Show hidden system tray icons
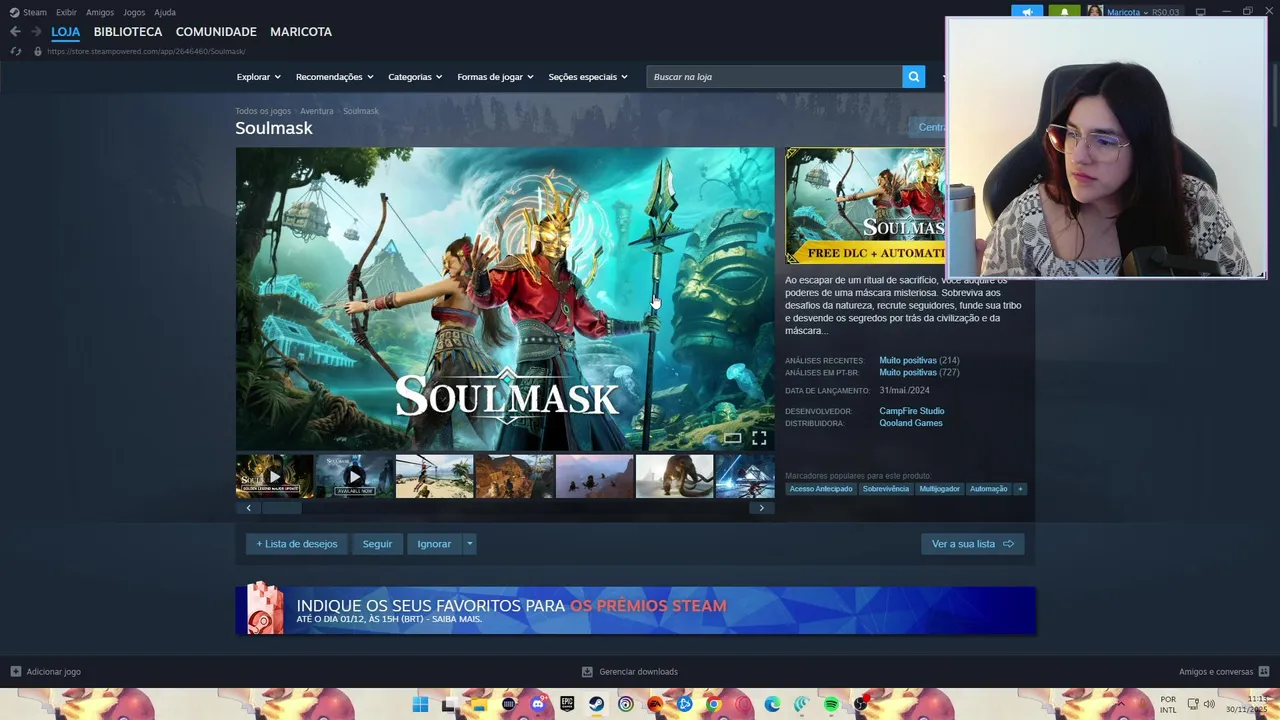The image size is (1280, 720). coord(1120,704)
